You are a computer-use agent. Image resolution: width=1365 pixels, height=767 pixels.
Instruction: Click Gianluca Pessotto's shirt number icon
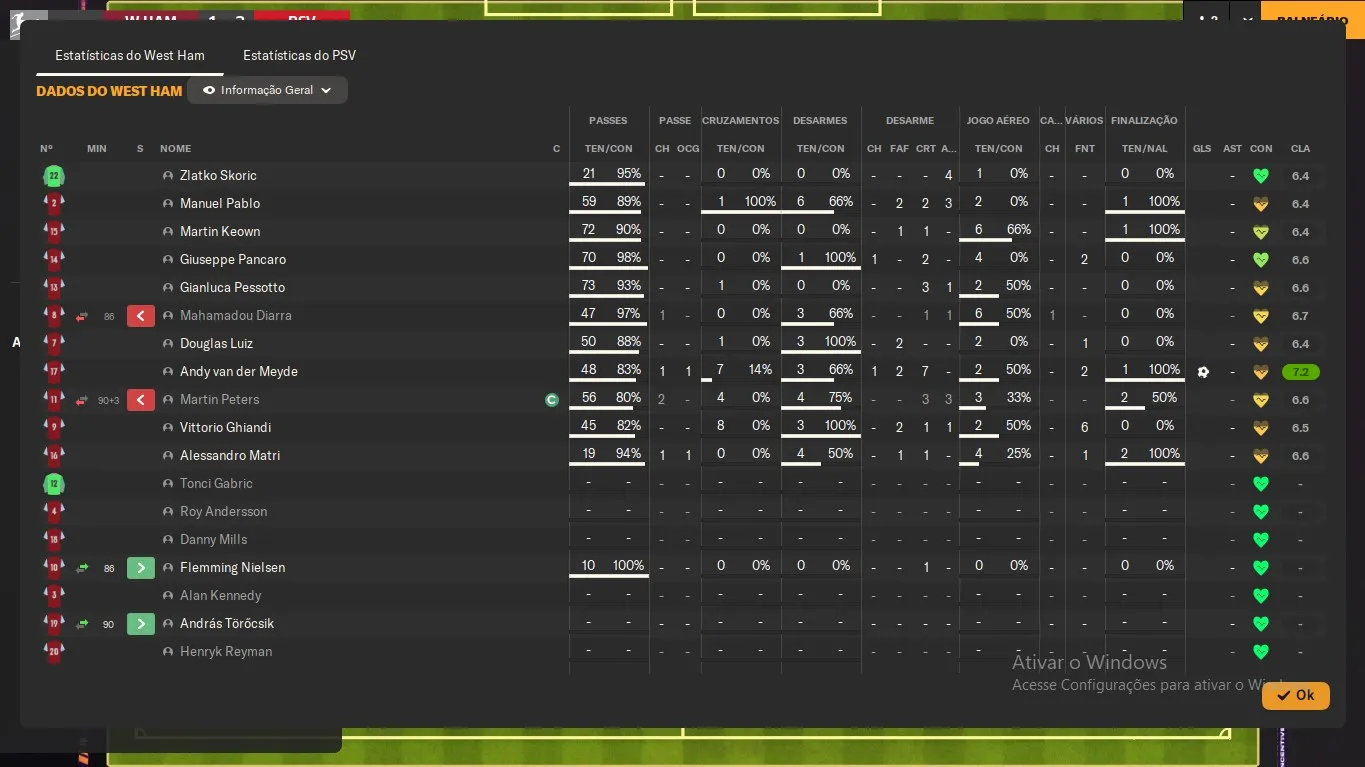[54, 288]
